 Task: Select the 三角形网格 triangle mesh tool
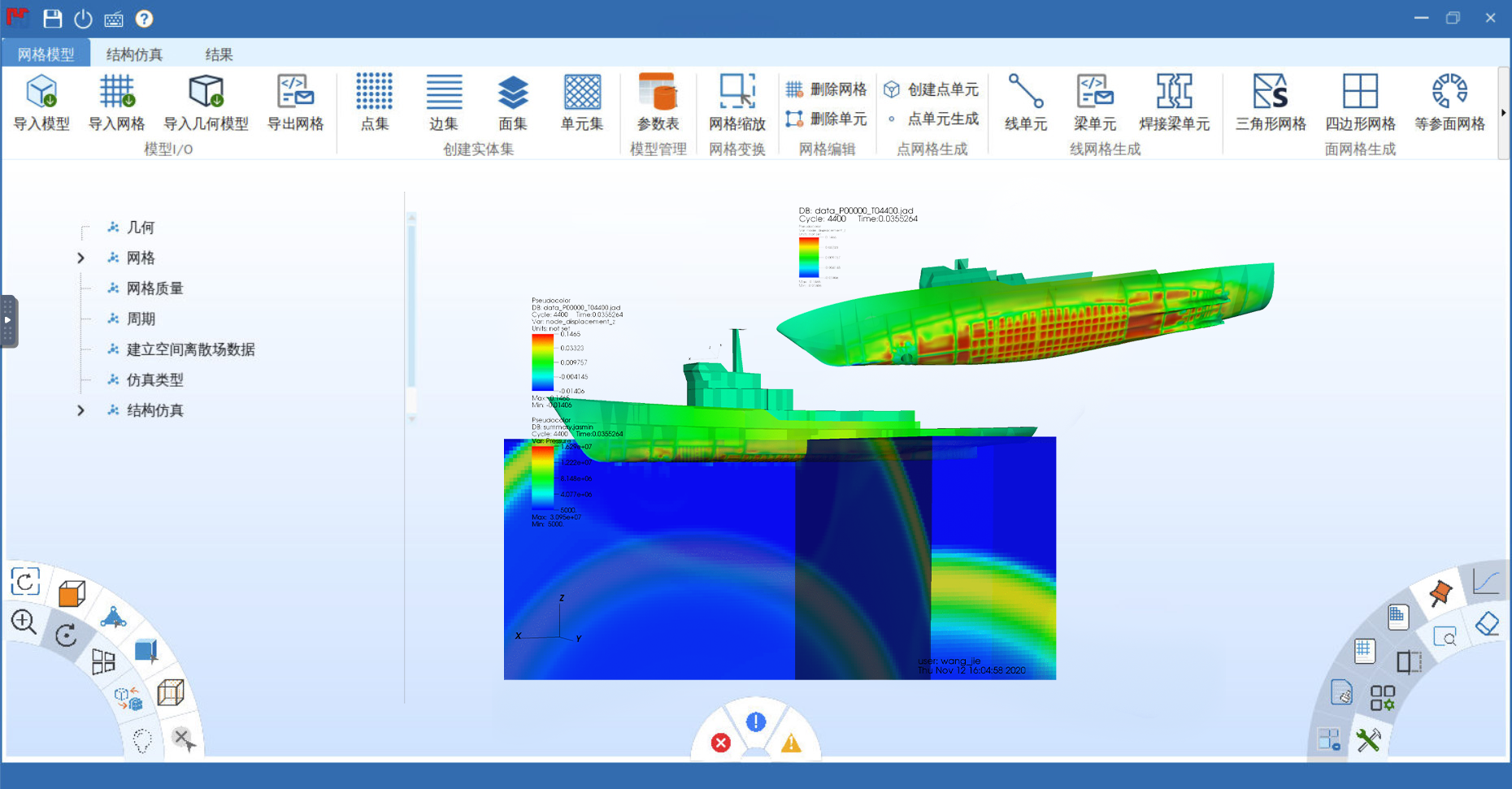1270,102
